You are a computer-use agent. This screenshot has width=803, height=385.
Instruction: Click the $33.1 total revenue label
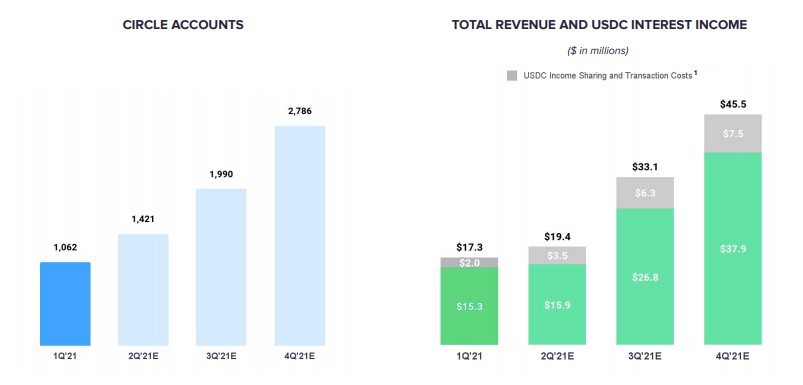point(645,167)
